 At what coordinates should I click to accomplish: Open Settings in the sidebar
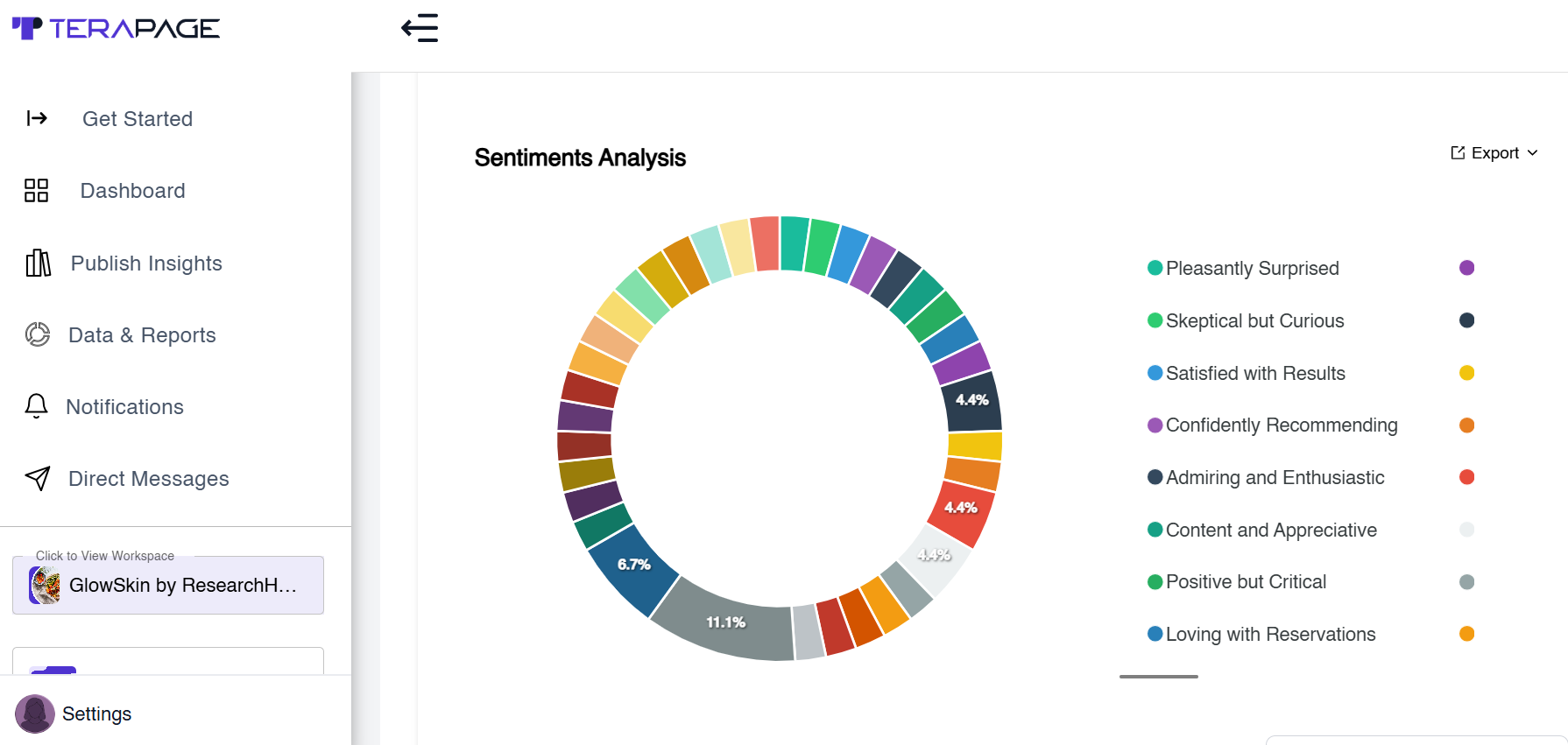[x=96, y=713]
